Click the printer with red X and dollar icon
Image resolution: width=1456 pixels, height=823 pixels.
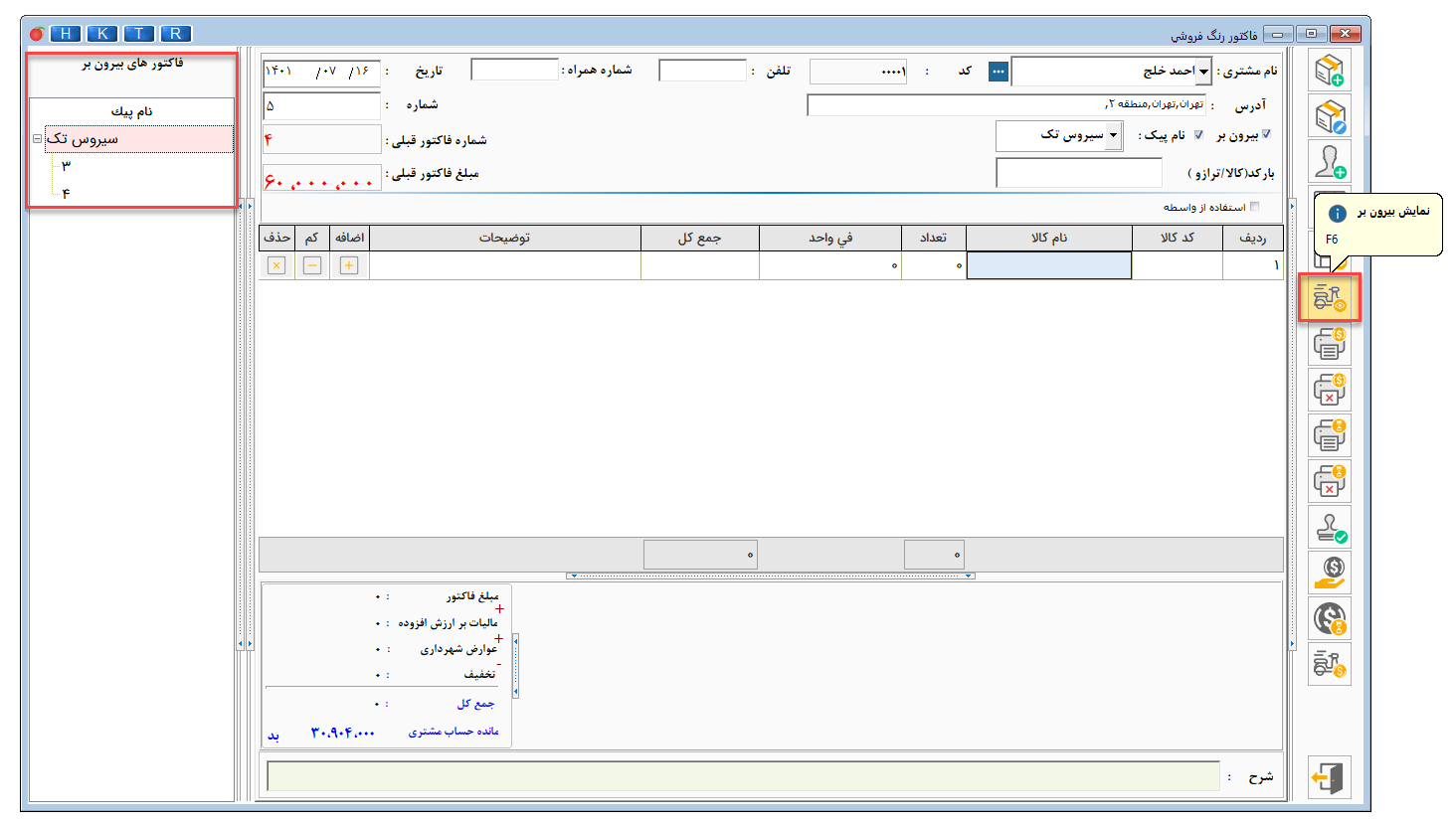1329,390
